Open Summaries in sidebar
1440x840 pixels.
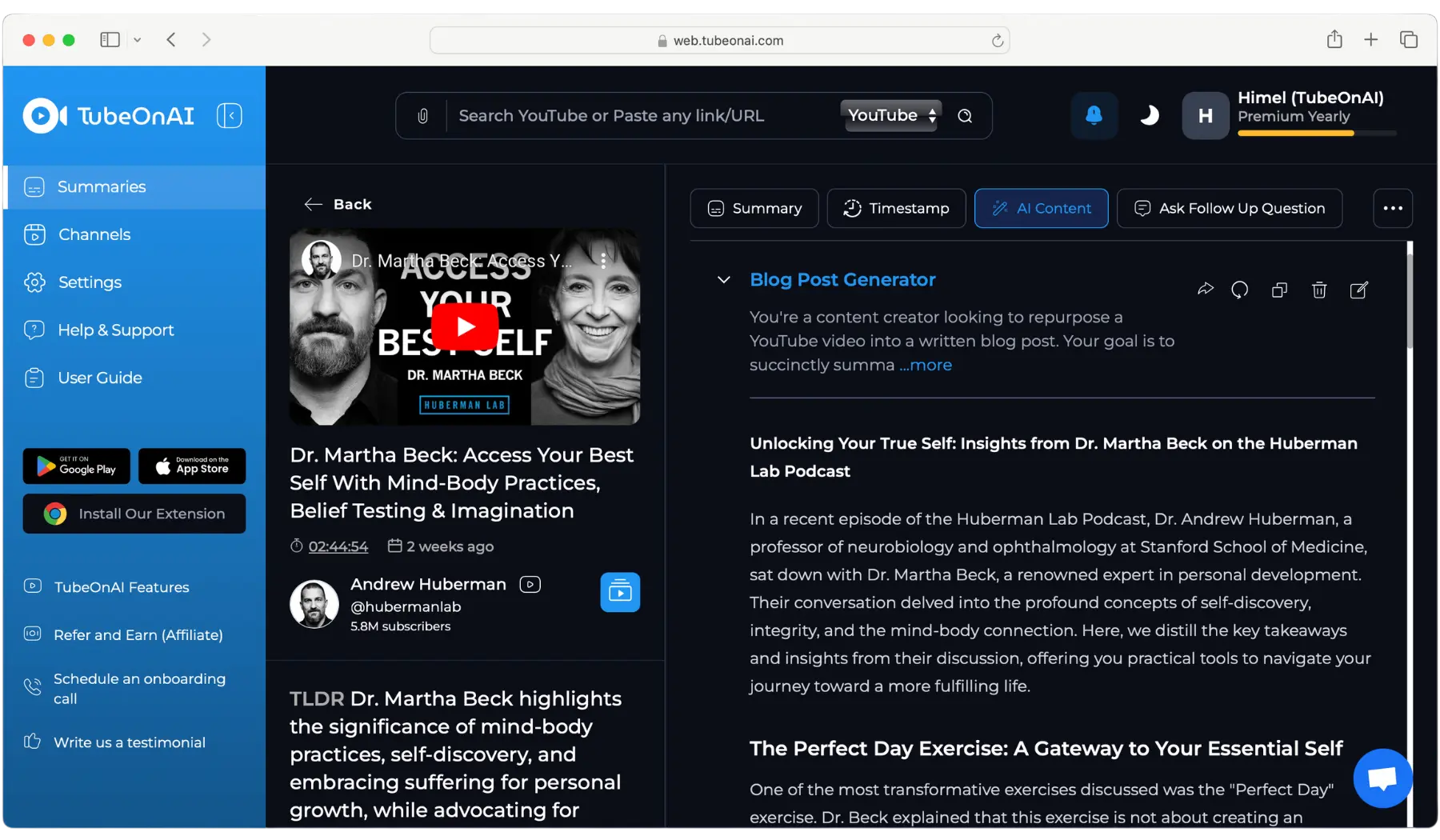coord(134,187)
